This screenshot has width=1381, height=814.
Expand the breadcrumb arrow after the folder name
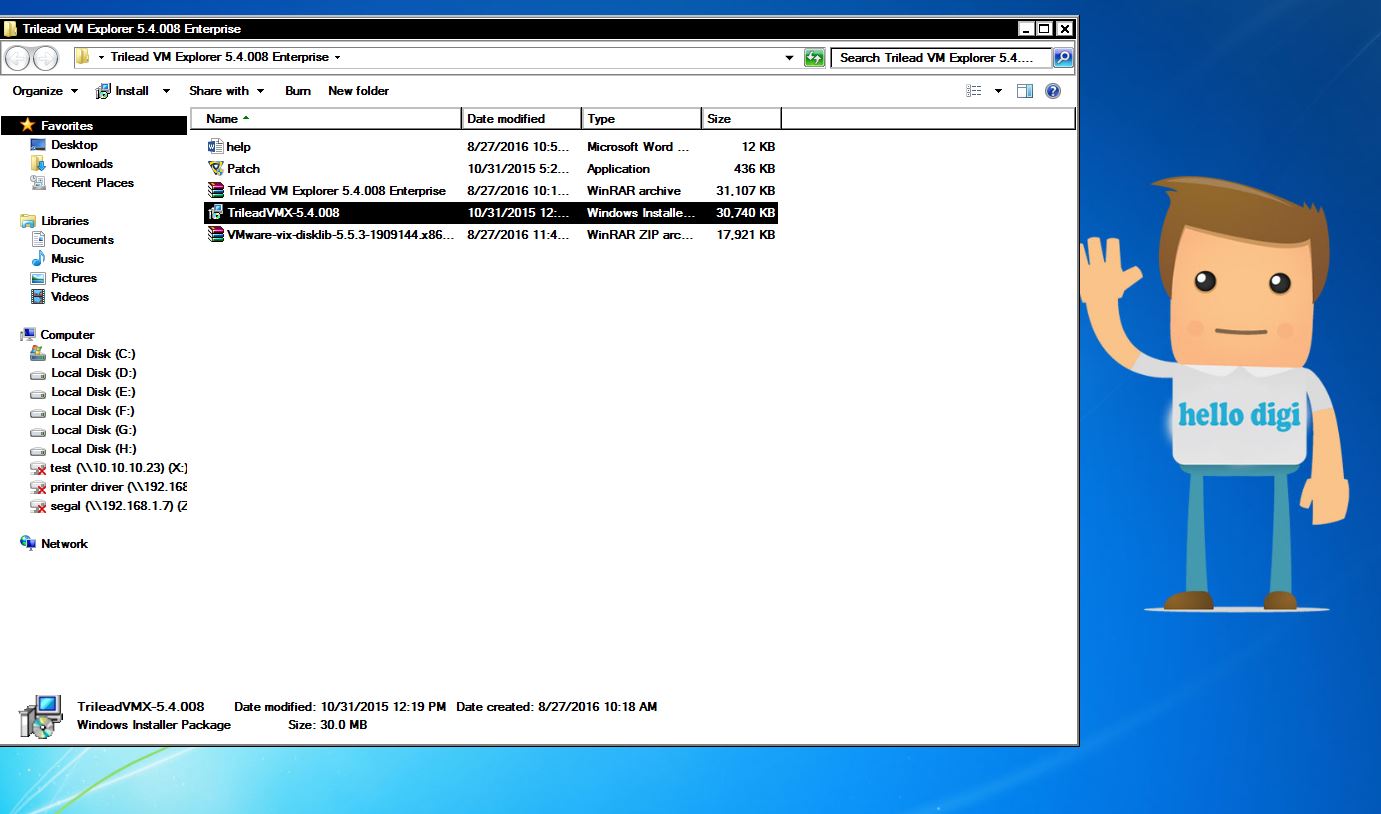[x=337, y=58]
